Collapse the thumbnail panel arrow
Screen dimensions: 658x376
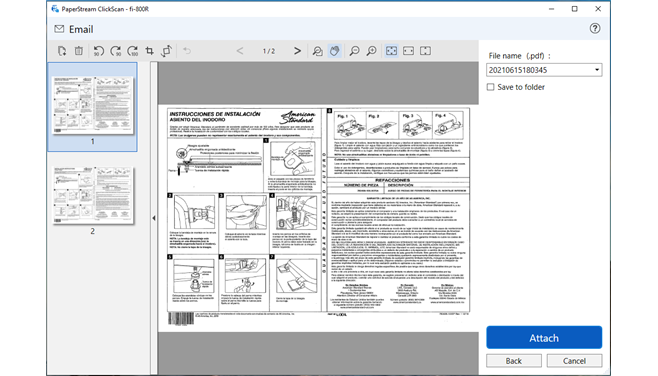coord(154,218)
